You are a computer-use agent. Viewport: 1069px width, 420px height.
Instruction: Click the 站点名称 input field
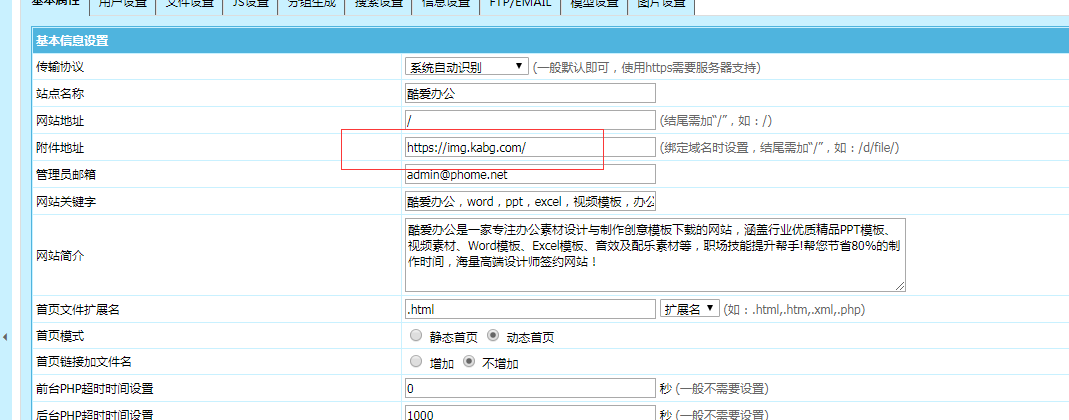pyautogui.click(x=529, y=93)
